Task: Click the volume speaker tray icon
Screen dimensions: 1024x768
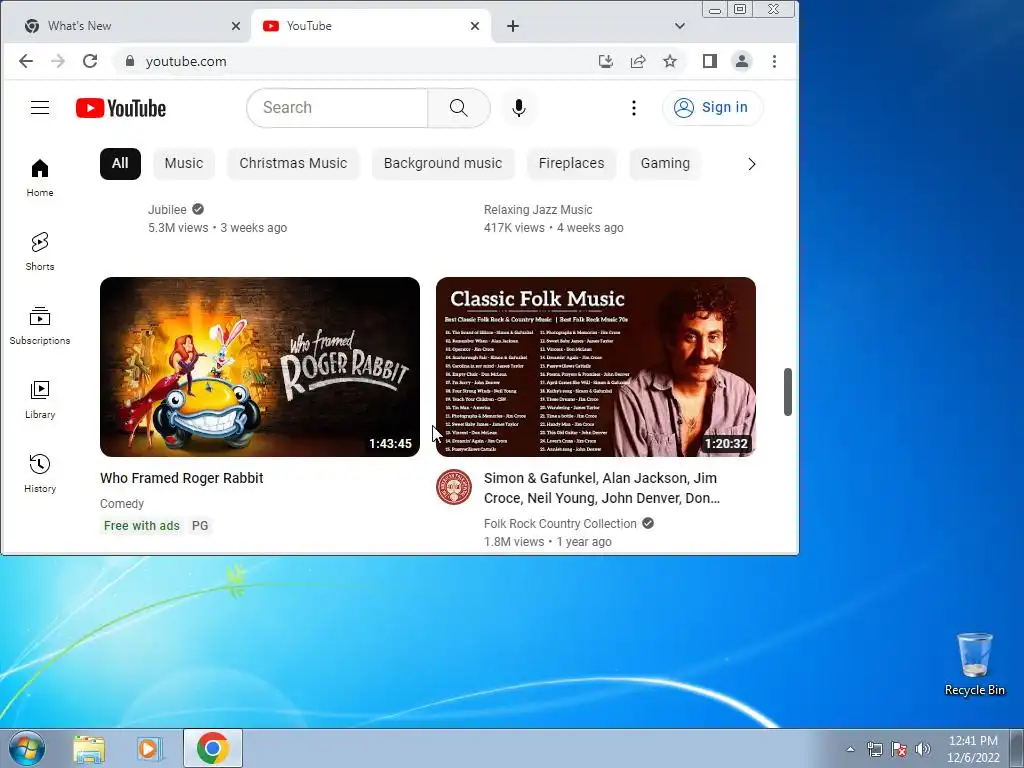Action: click(923, 749)
